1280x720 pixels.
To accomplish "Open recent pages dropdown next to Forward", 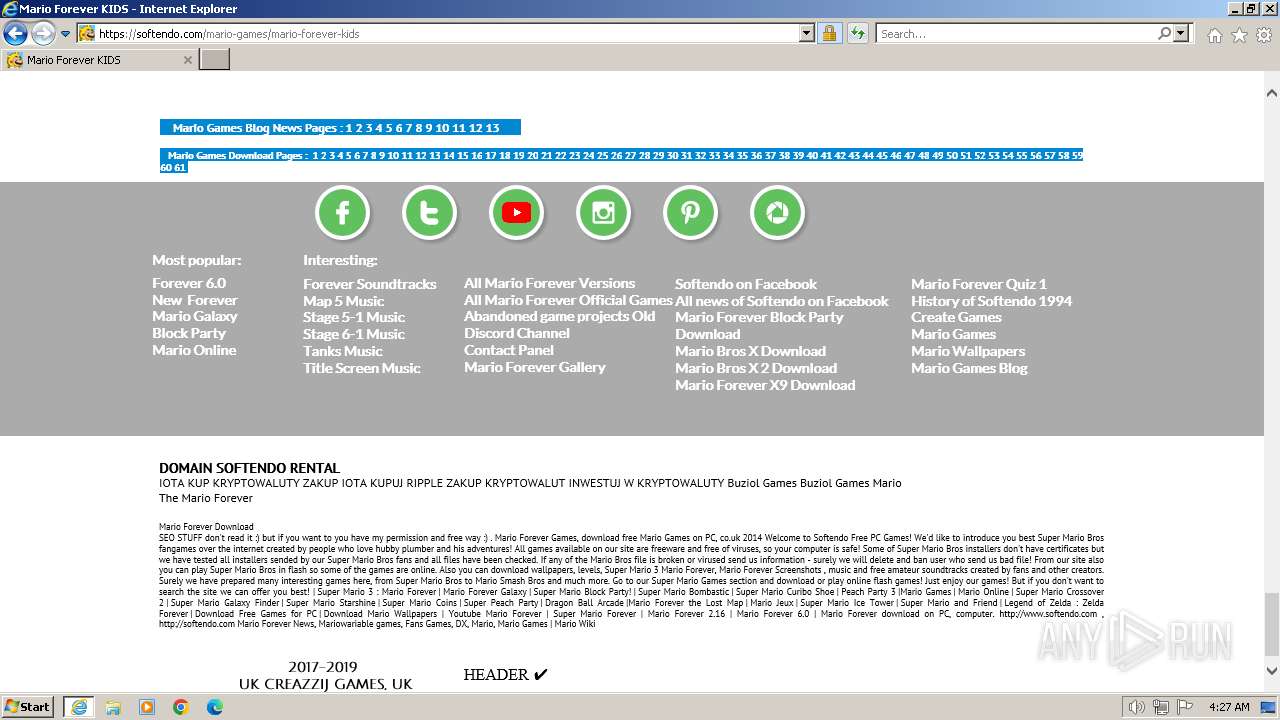I will [x=65, y=34].
